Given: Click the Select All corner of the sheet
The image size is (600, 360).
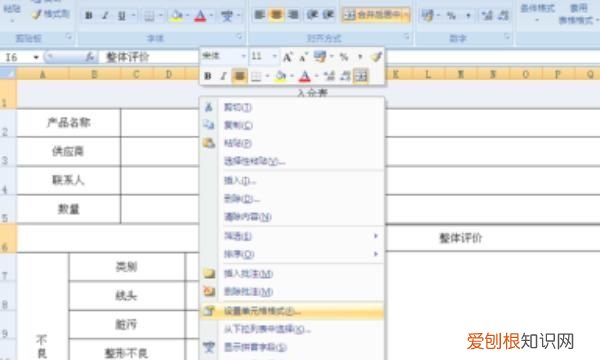Looking at the screenshot, I should tap(8, 73).
